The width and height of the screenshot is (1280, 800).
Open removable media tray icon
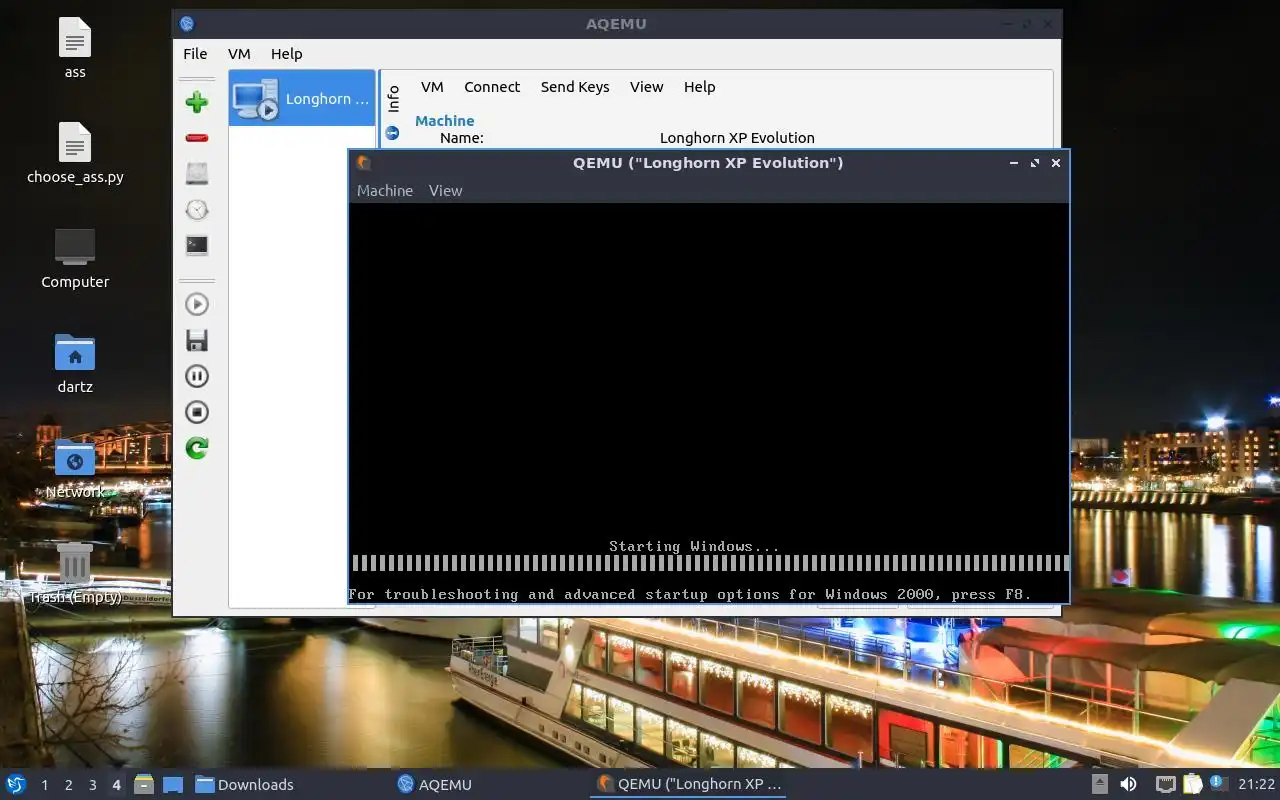tap(1099, 784)
